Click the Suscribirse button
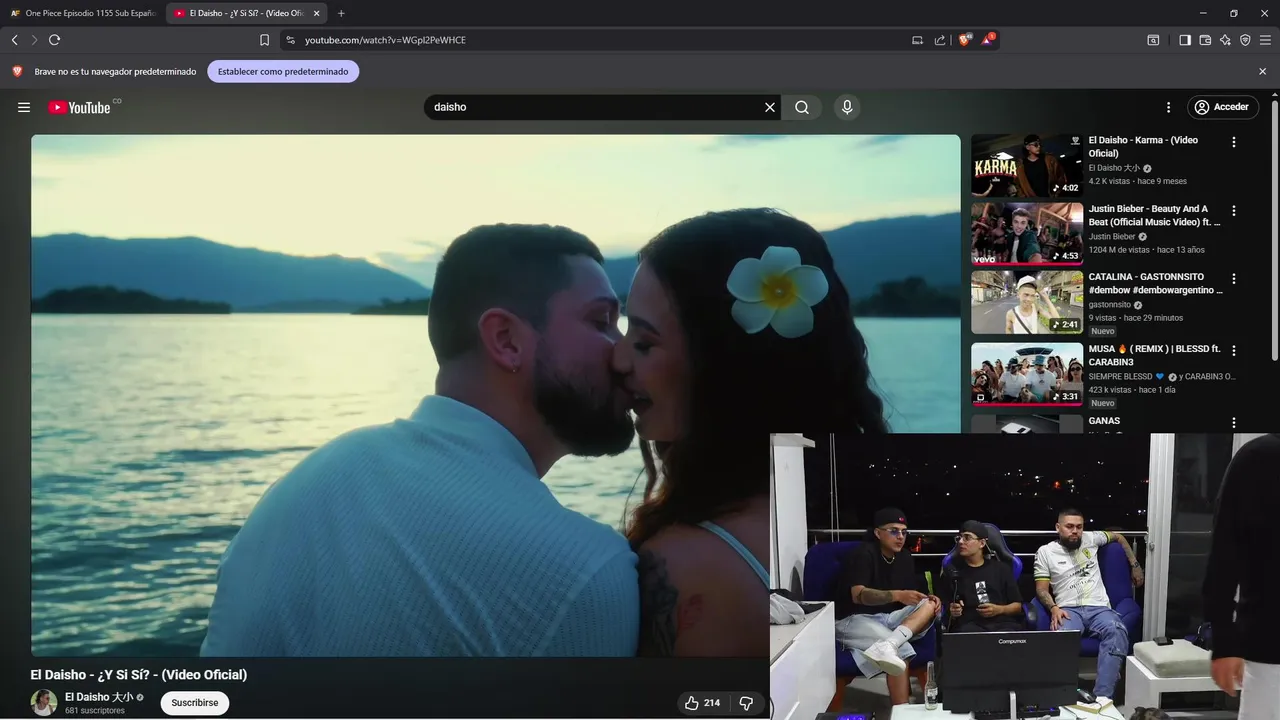Image resolution: width=1280 pixels, height=720 pixels. (195, 703)
